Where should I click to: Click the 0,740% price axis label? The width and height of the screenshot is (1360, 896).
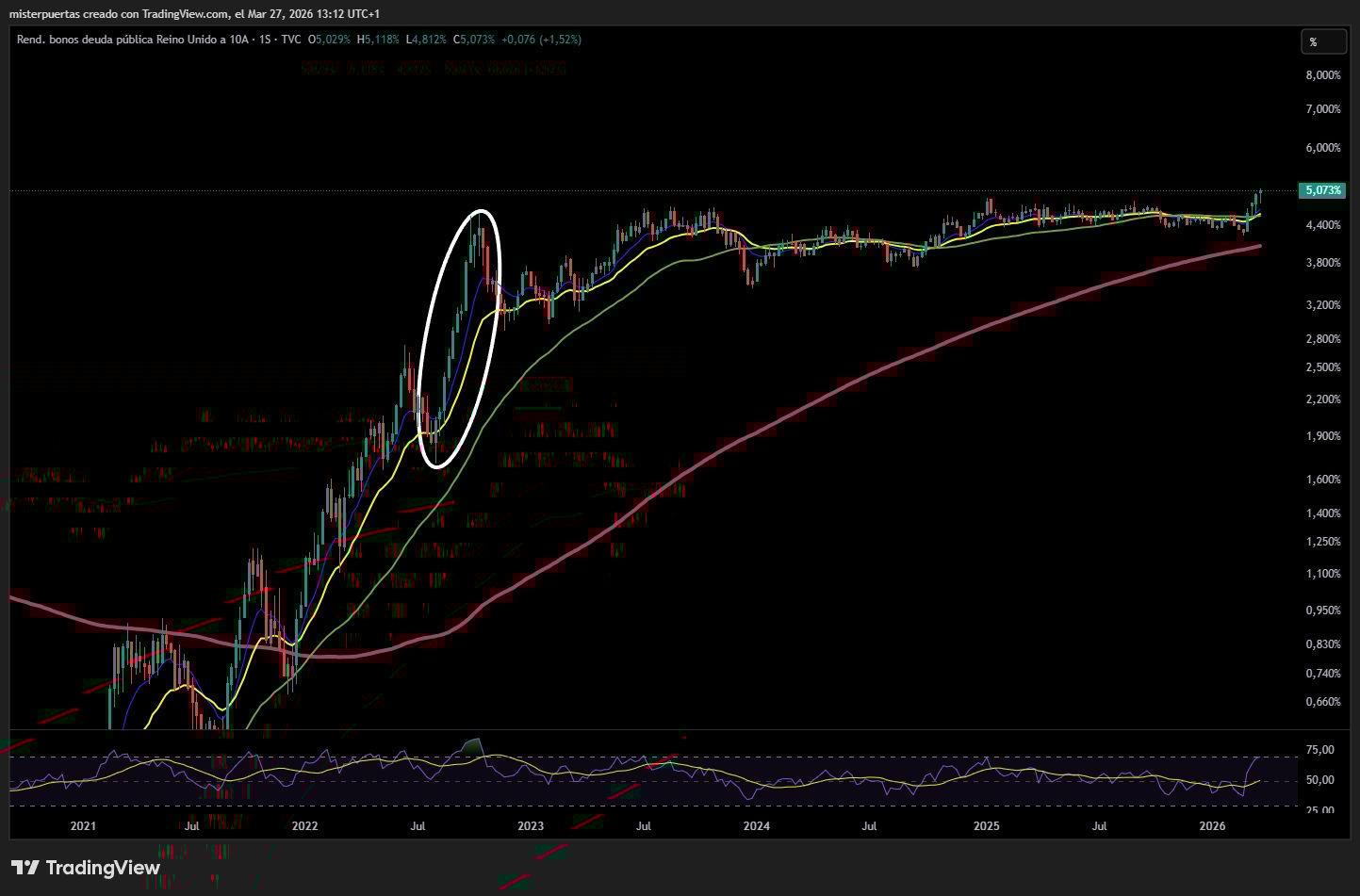click(x=1323, y=674)
